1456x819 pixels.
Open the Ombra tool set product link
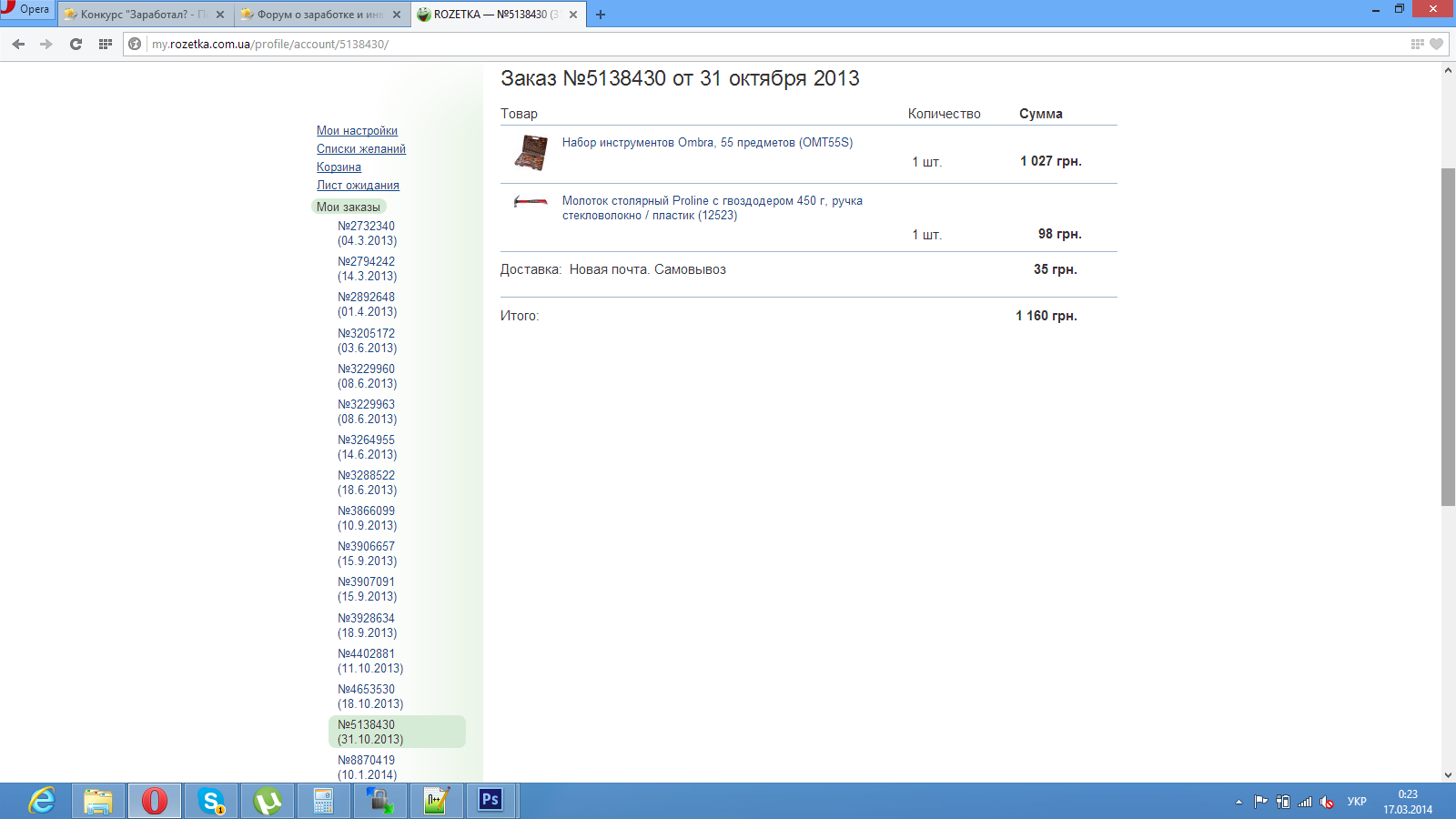[707, 143]
